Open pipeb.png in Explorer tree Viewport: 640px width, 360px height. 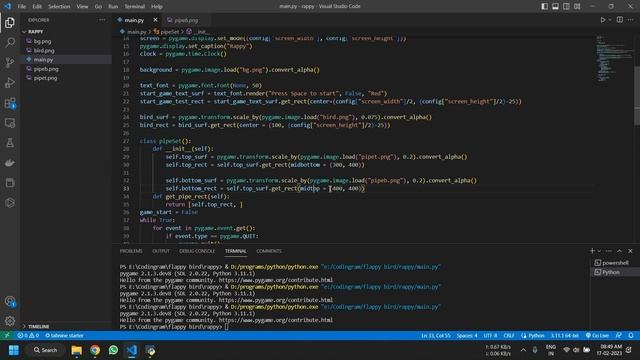pos(46,69)
